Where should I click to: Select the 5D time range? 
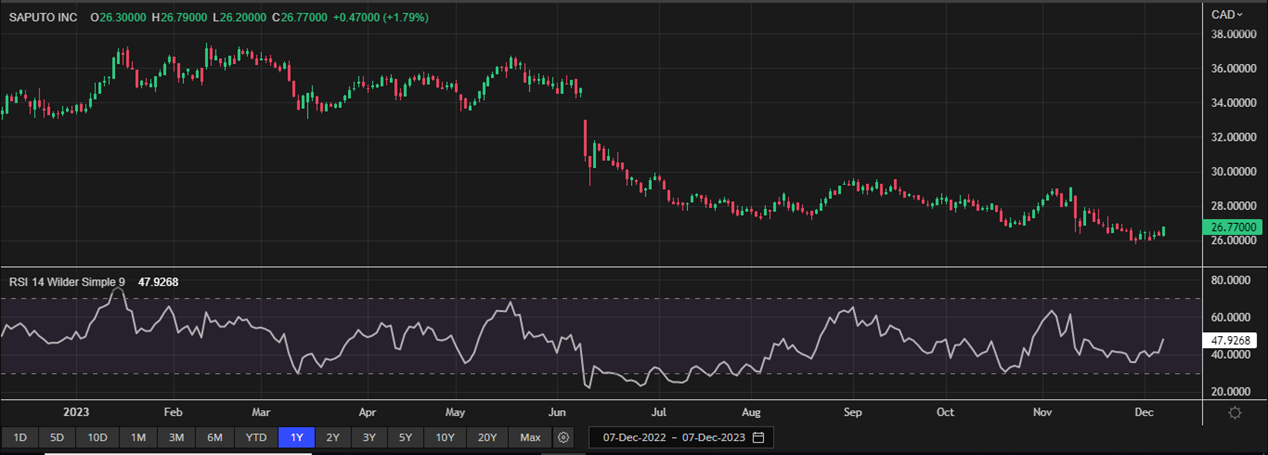pyautogui.click(x=57, y=437)
